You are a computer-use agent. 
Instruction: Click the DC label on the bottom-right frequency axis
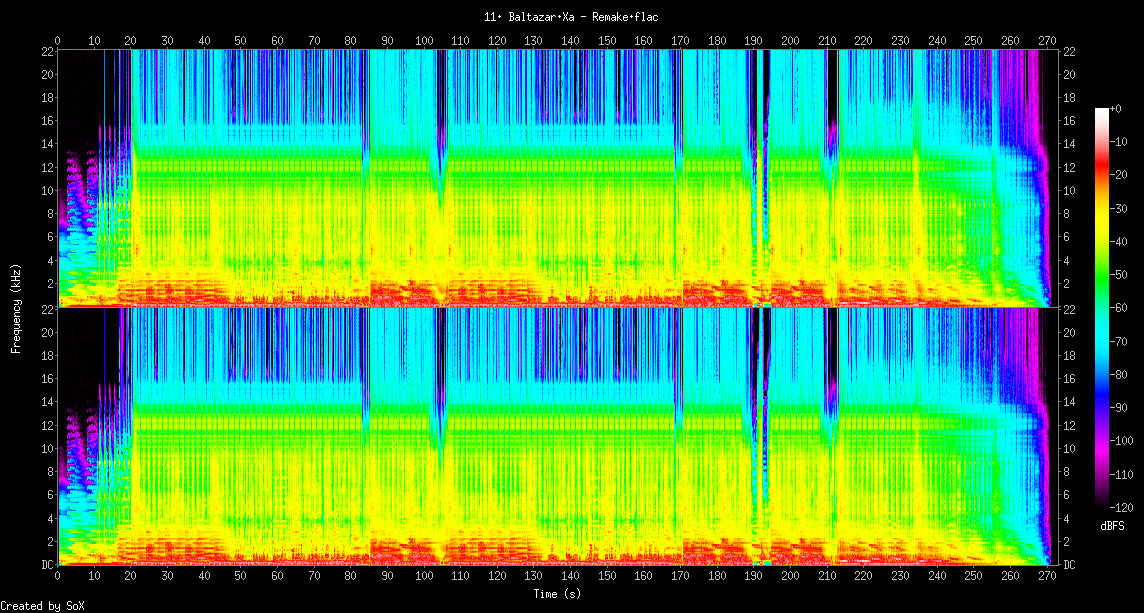pyautogui.click(x=1069, y=565)
